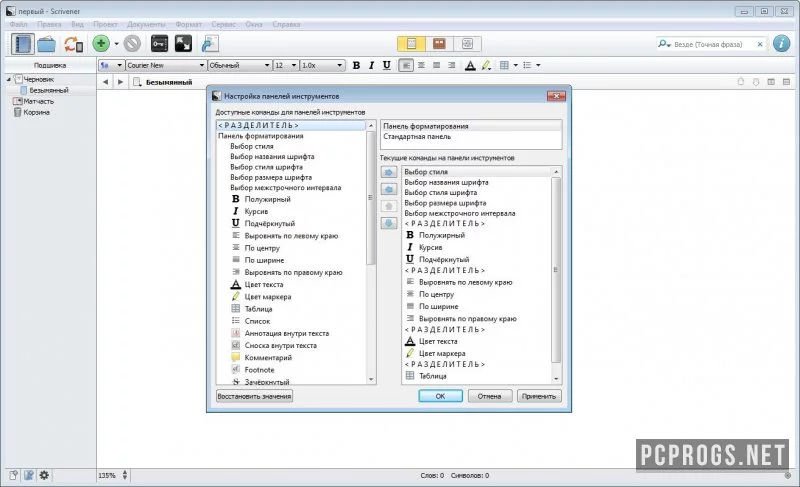Switch to single document view mode
The width and height of the screenshot is (800, 487).
pos(411,44)
